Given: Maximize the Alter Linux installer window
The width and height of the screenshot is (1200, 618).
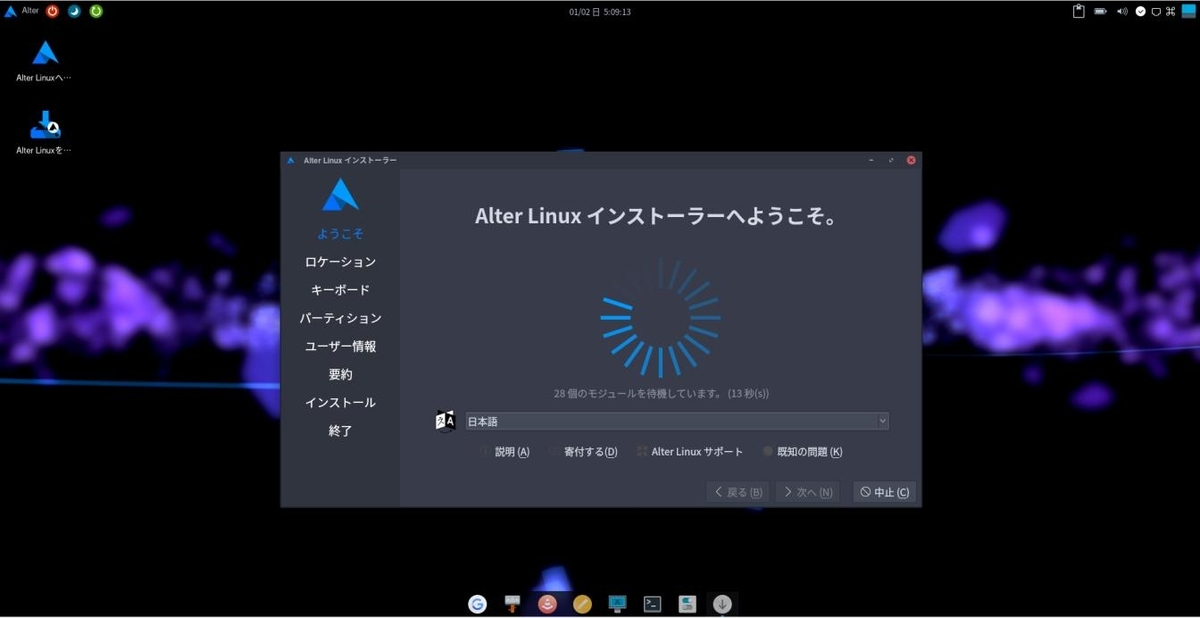Looking at the screenshot, I should [891, 160].
